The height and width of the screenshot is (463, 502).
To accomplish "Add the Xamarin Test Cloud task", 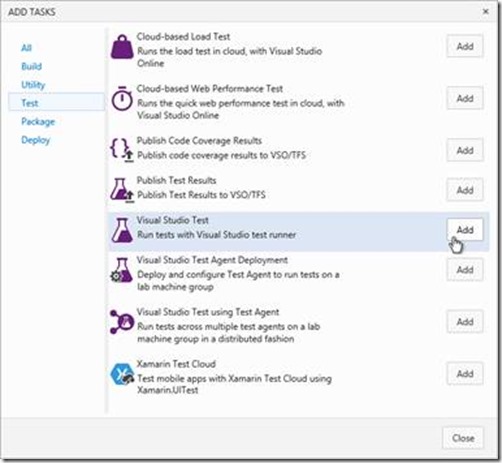I will pos(465,374).
